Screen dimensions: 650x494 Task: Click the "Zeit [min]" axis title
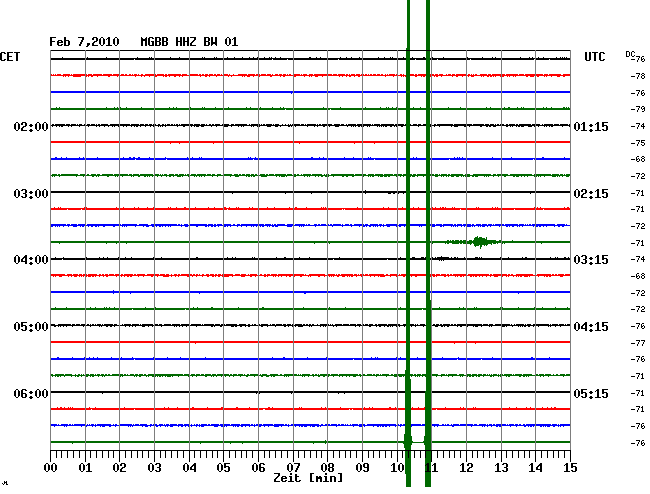[x=308, y=478]
